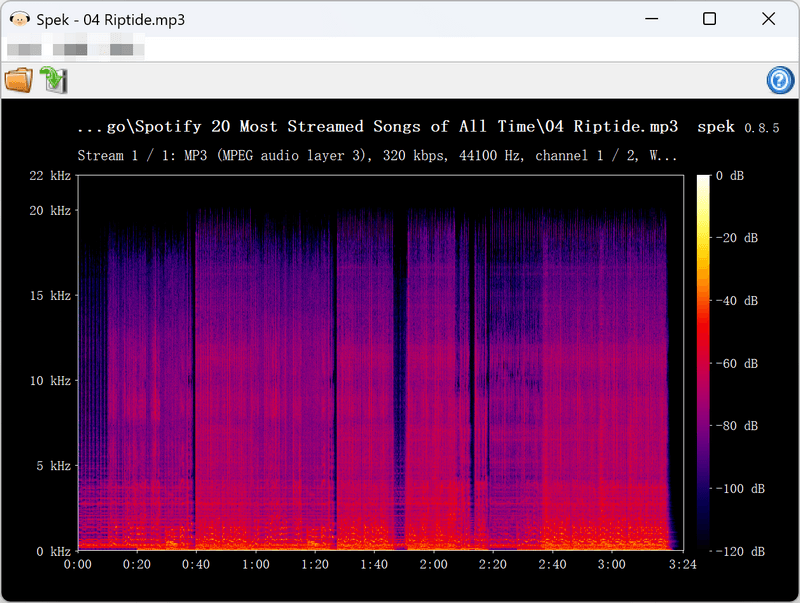
Task: Click the '-60 dB' scale label
Action: pyautogui.click(x=737, y=364)
